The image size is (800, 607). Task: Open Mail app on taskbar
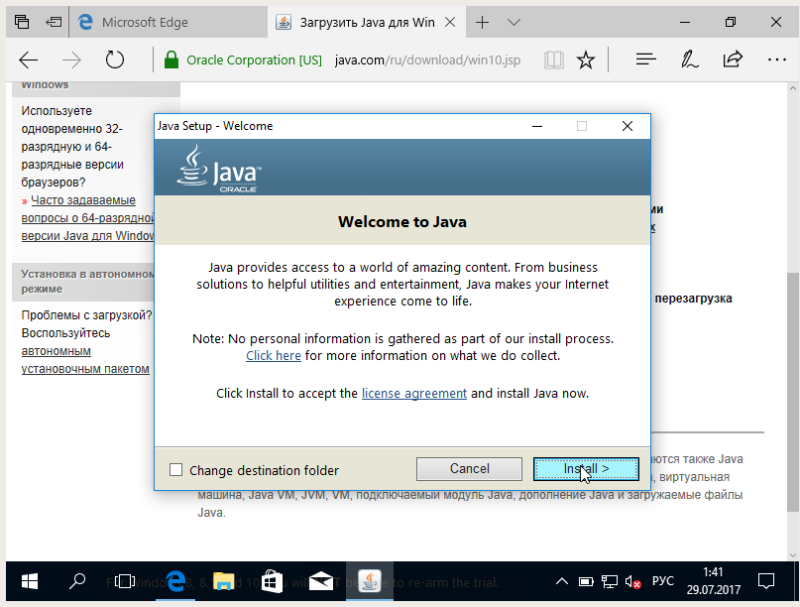(321, 581)
